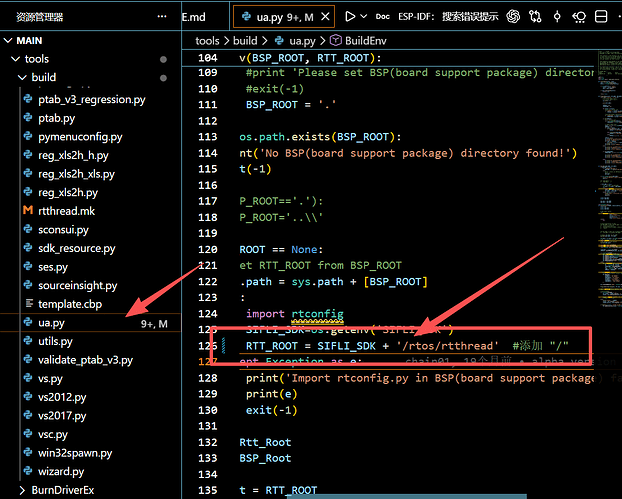The image size is (622, 499).
Task: Switch to the ua.py tab
Action: pyautogui.click(x=284, y=17)
